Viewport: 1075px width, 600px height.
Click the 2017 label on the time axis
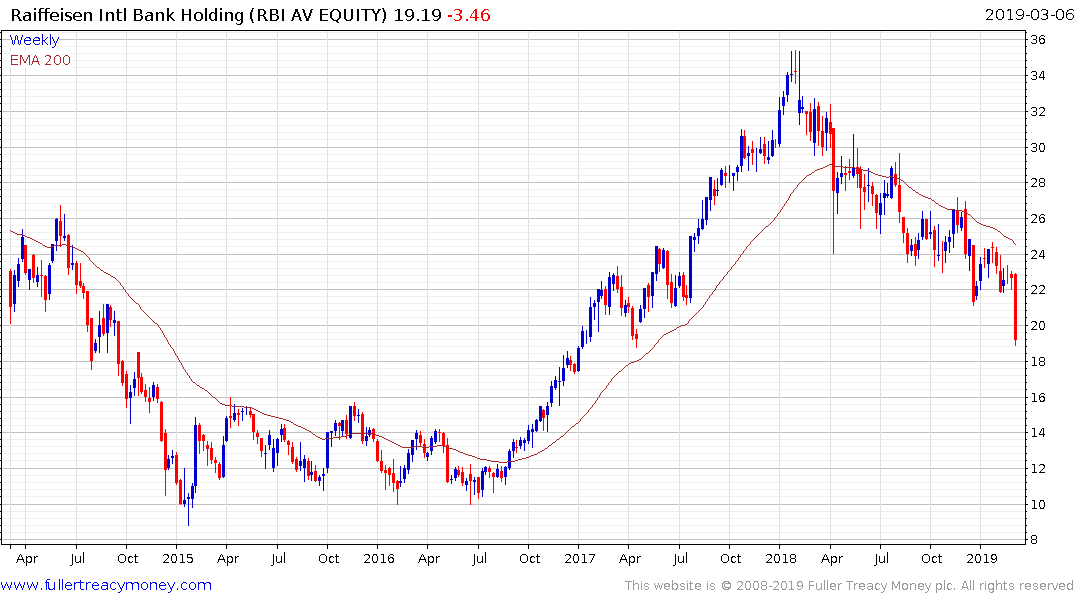(x=580, y=558)
